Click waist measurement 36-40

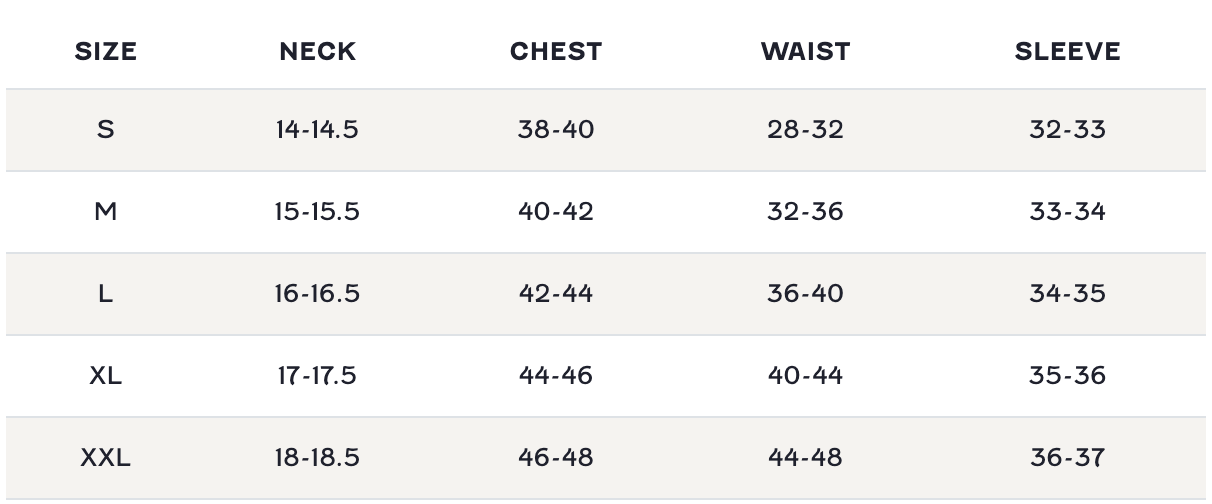coord(805,294)
